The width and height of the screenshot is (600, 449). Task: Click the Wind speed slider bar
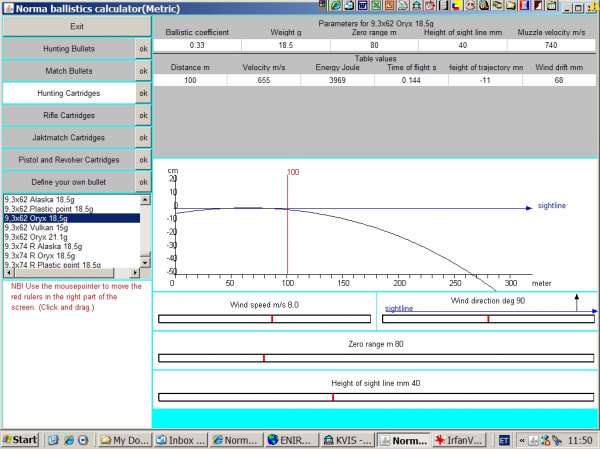(x=264, y=319)
